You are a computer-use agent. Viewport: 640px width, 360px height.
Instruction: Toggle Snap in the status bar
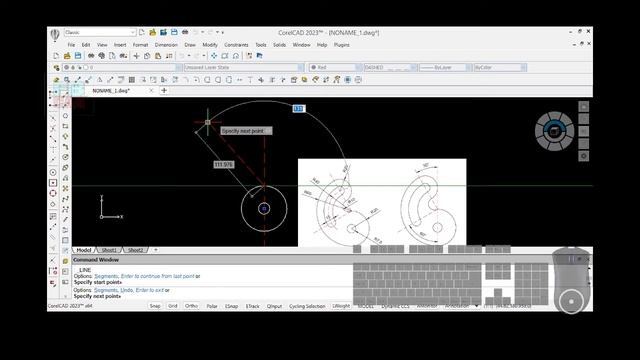click(x=155, y=306)
